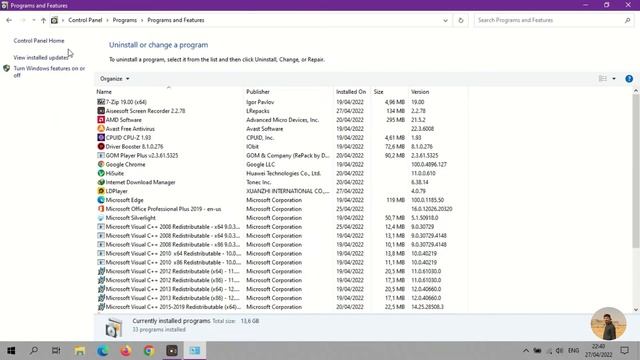This screenshot has width=640, height=360.
Task: Show hidden system tray icons
Action: 526,350
